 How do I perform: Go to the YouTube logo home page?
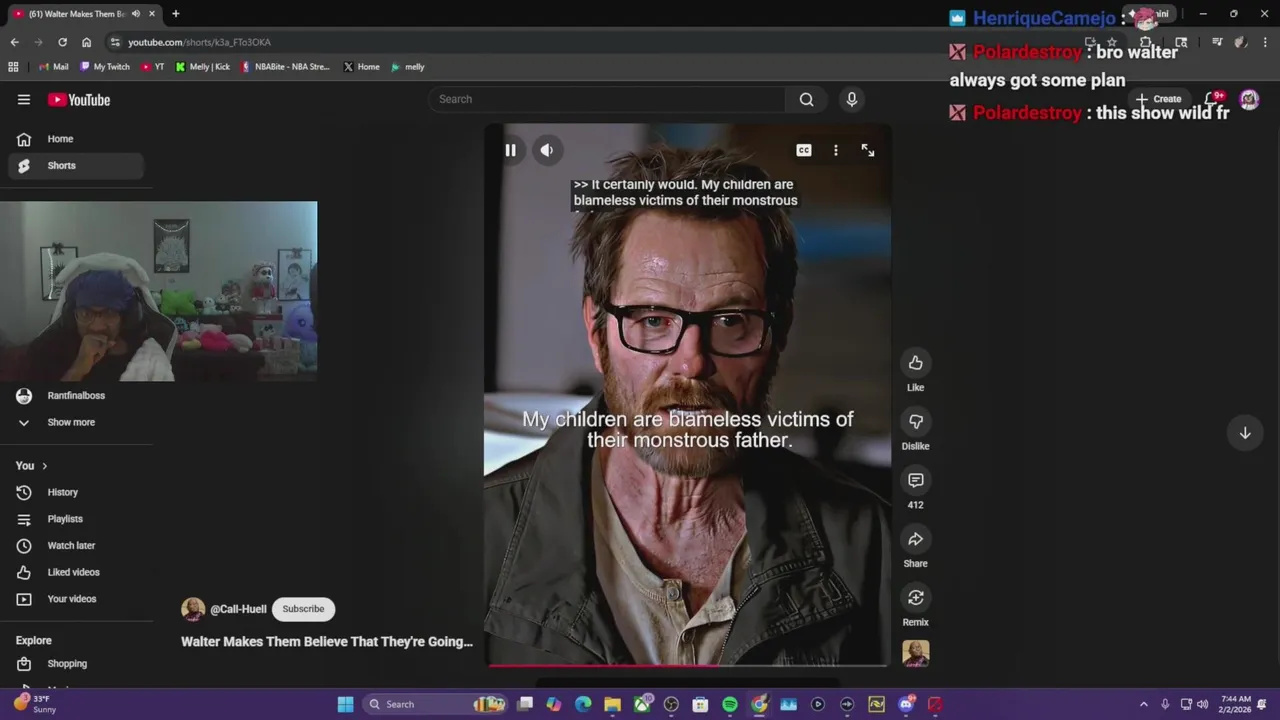click(x=79, y=100)
